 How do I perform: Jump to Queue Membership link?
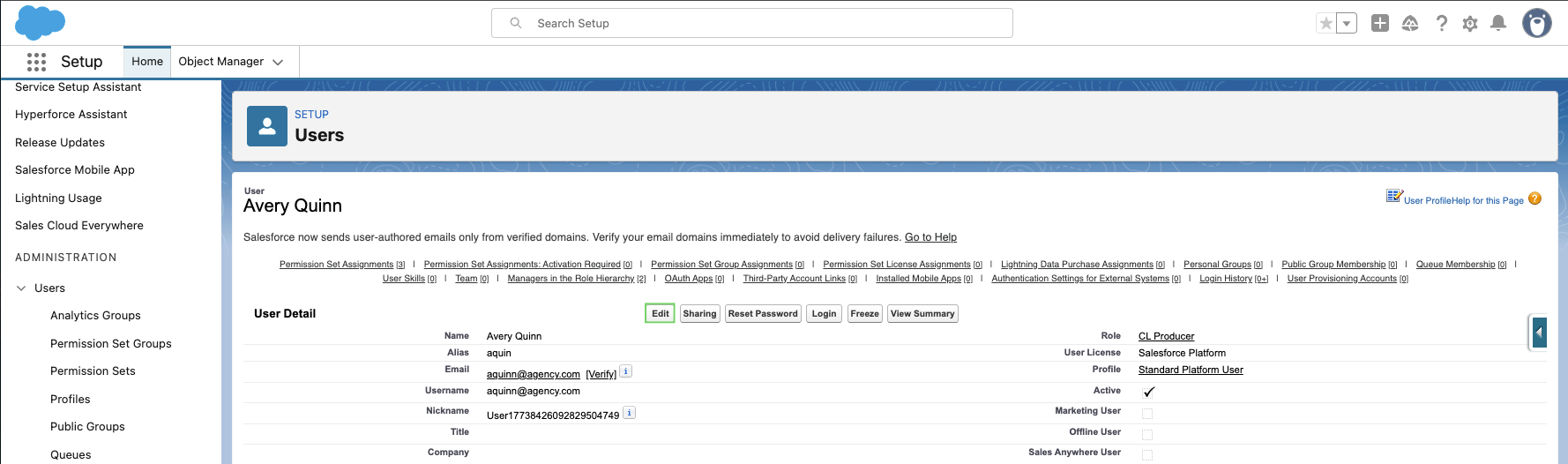[x=1461, y=265]
